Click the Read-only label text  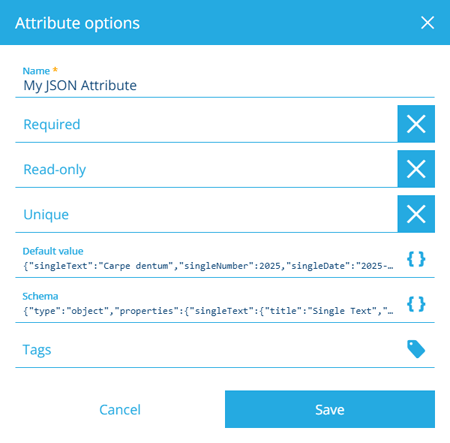coord(55,169)
